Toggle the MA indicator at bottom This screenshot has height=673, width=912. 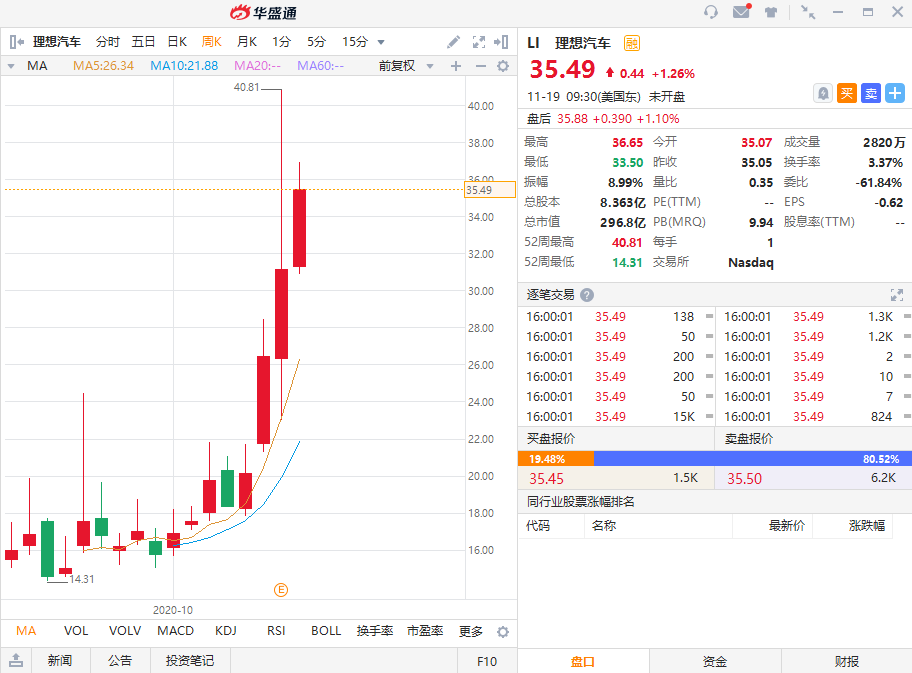[x=26, y=631]
